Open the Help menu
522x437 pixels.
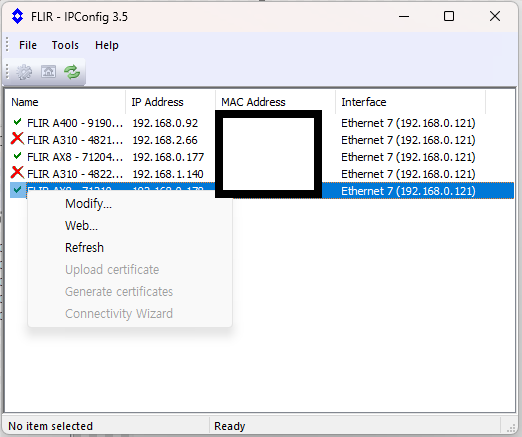pyautogui.click(x=107, y=45)
